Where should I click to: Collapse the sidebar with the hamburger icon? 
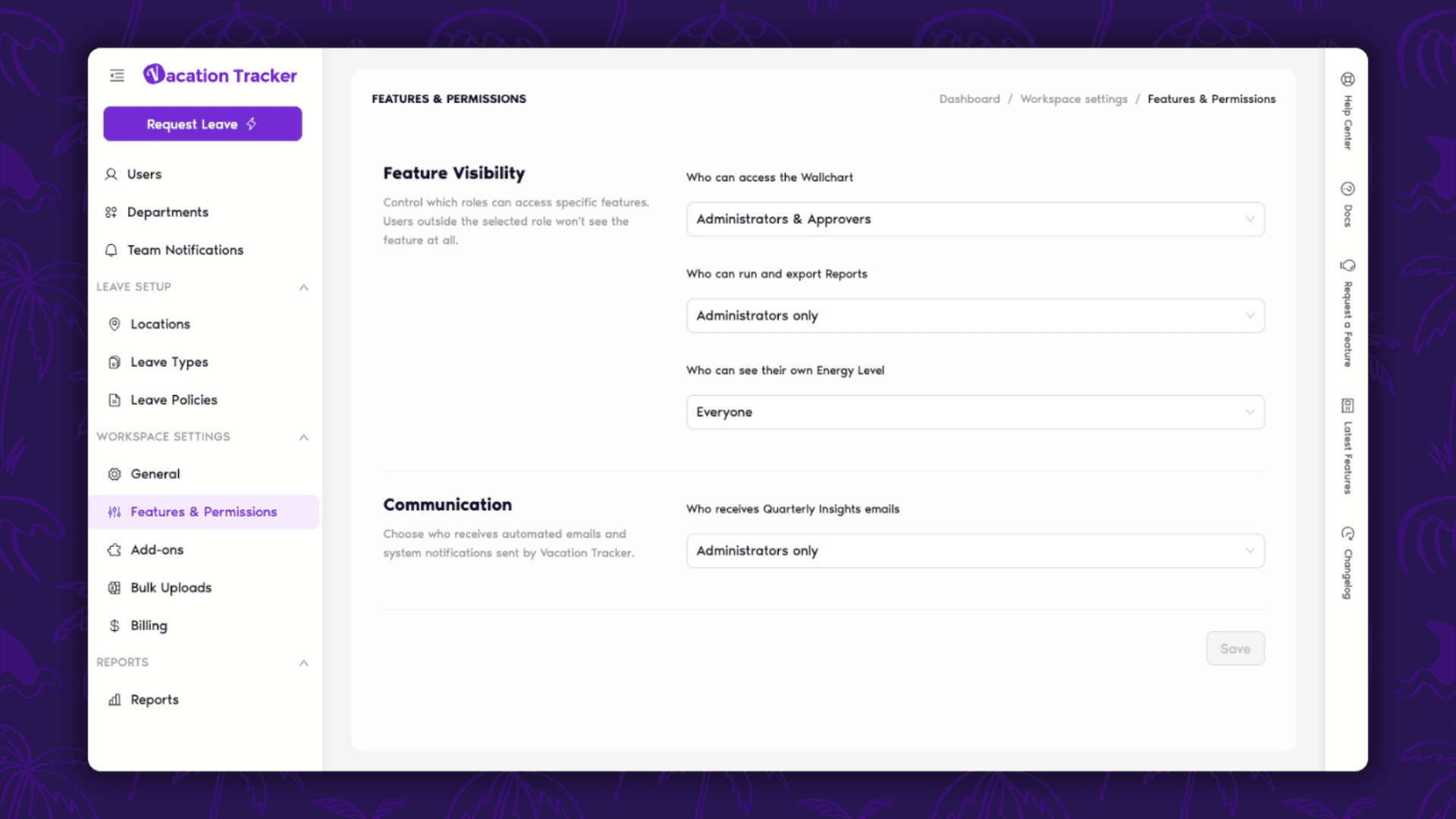117,76
